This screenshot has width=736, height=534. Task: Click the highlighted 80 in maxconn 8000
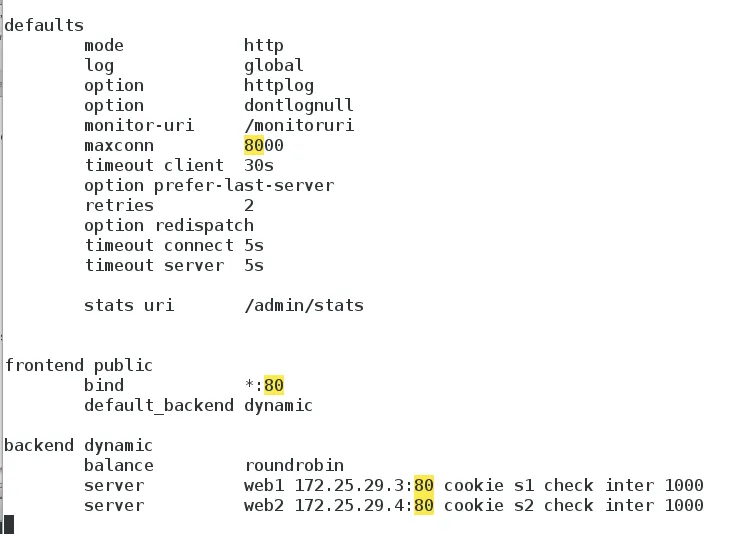pyautogui.click(x=254, y=145)
